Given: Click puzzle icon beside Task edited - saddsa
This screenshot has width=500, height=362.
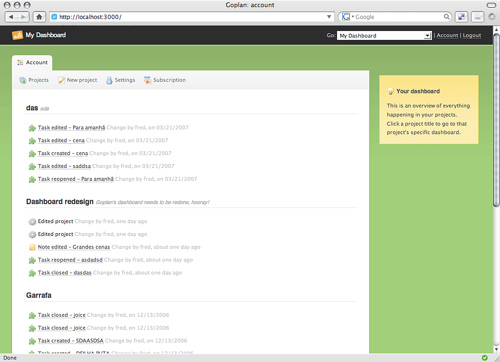Looking at the screenshot, I should point(32,167).
